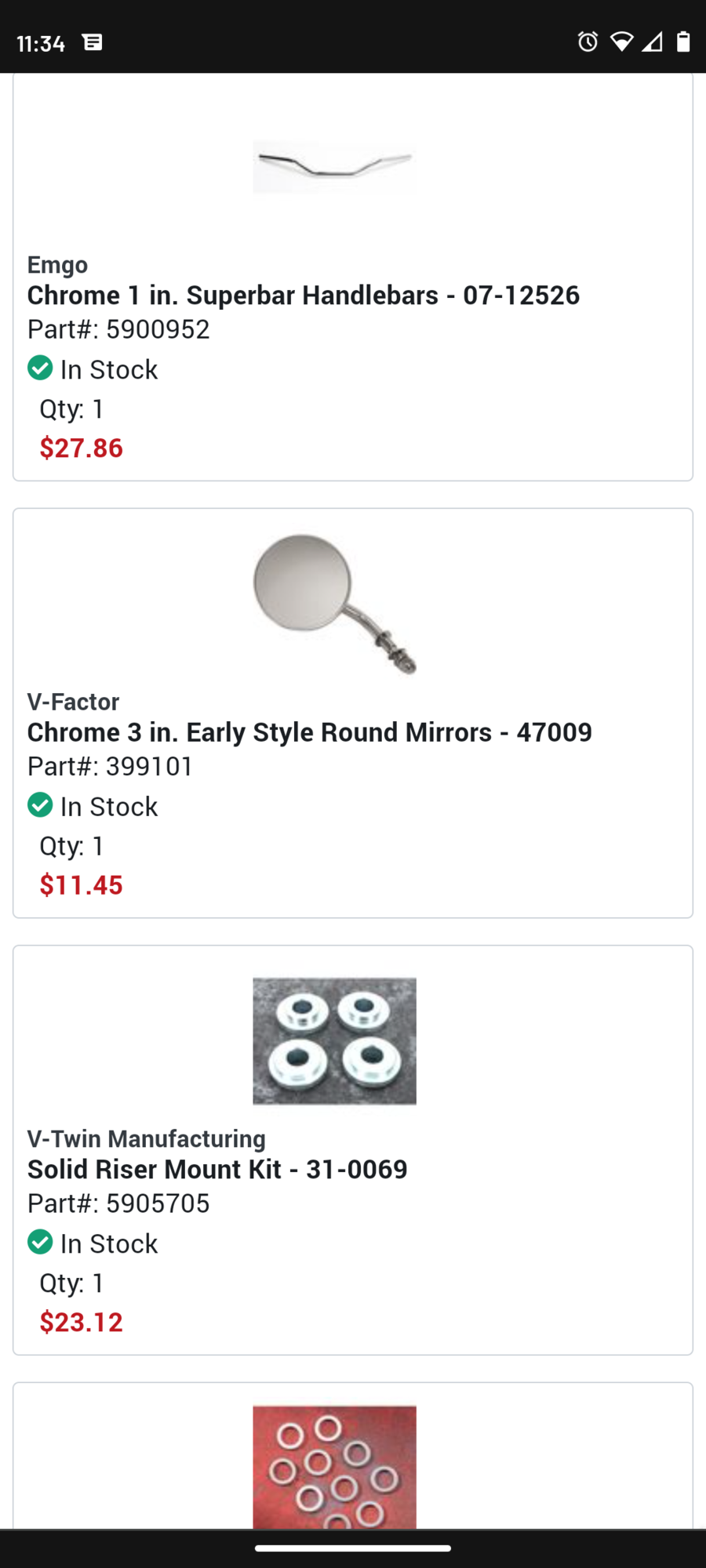
Task: Tap the bottom navigation home gesture bar
Action: tap(353, 1548)
